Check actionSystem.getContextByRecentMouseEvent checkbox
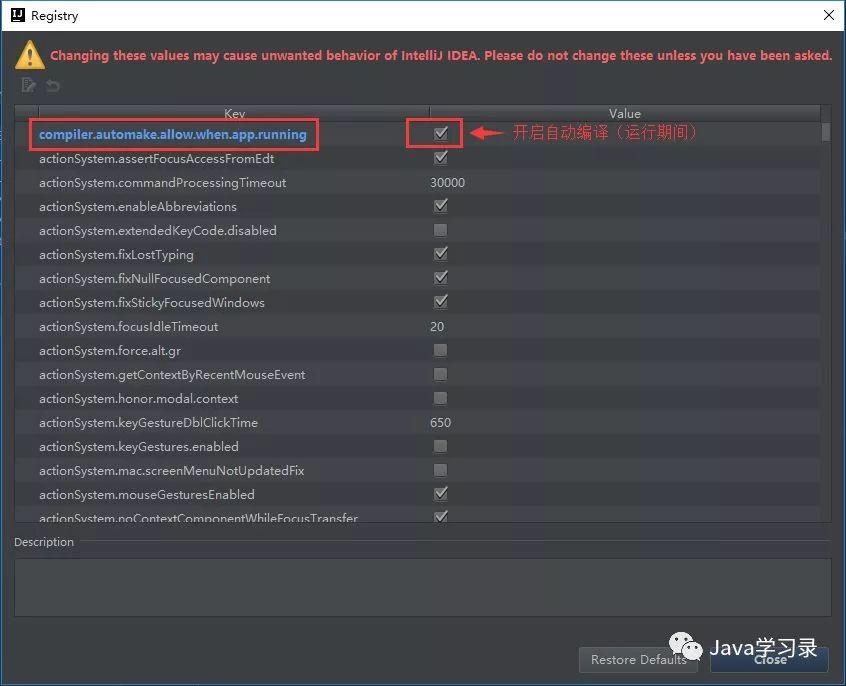 (440, 374)
